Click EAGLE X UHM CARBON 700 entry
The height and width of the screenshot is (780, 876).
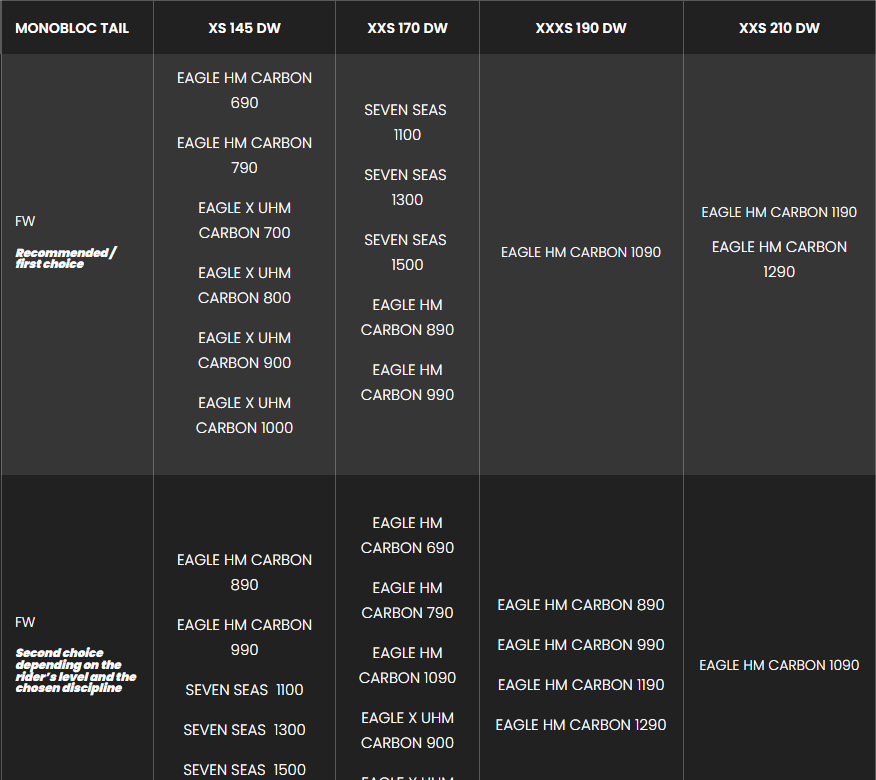click(244, 220)
